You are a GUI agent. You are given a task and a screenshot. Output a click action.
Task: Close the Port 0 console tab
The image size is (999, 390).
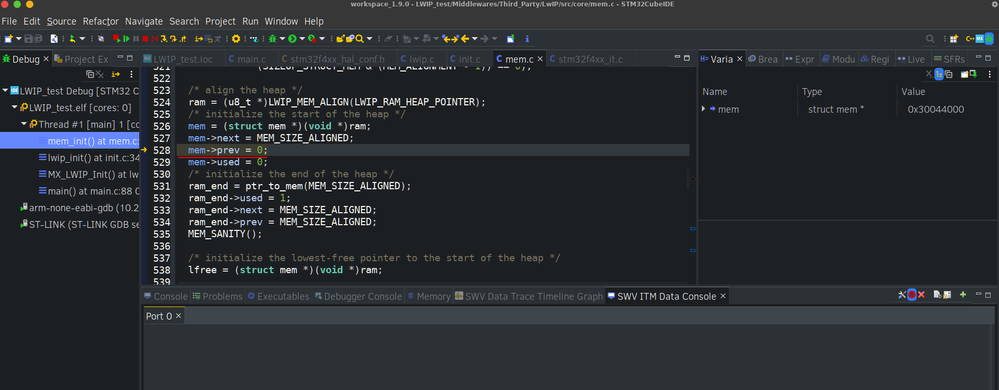(x=178, y=316)
